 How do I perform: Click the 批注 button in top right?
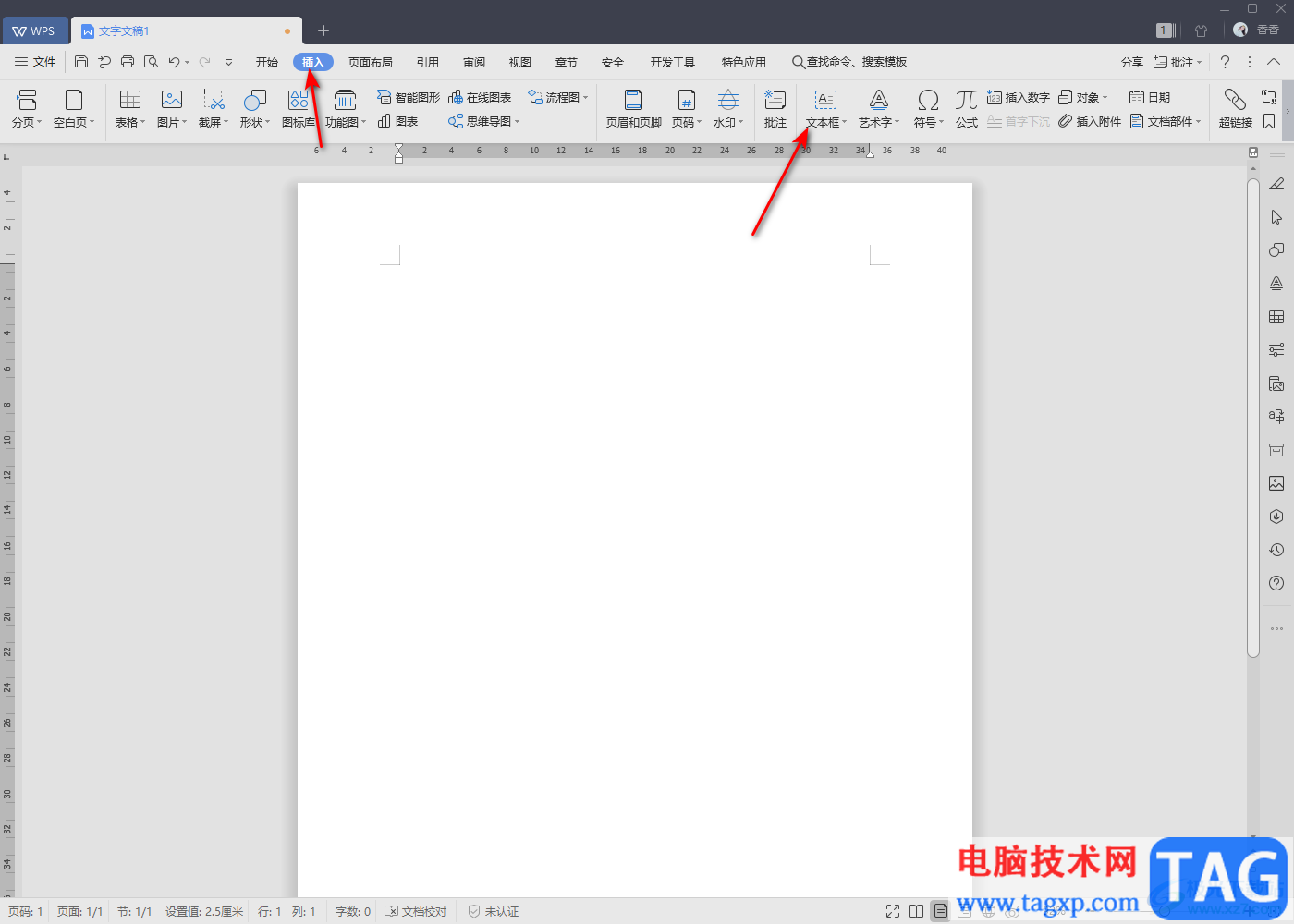1178,62
